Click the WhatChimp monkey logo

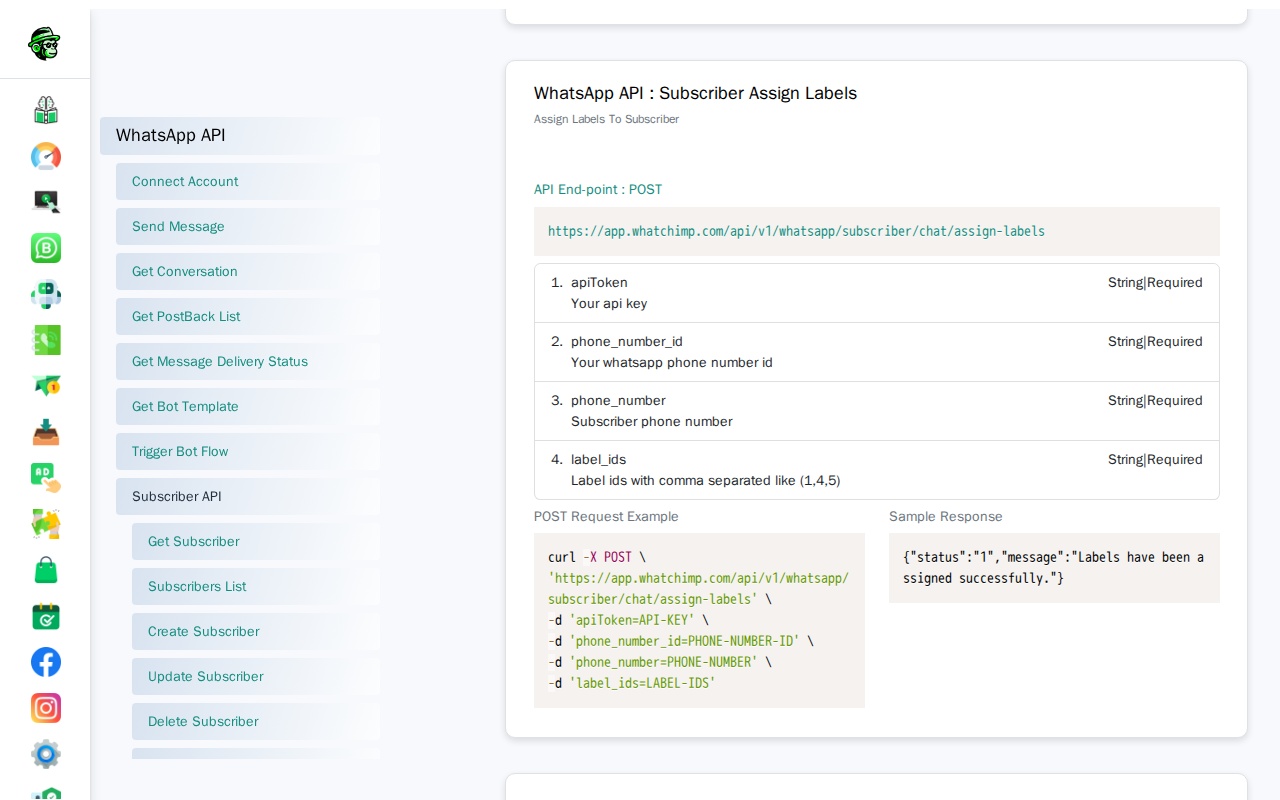click(x=44, y=44)
